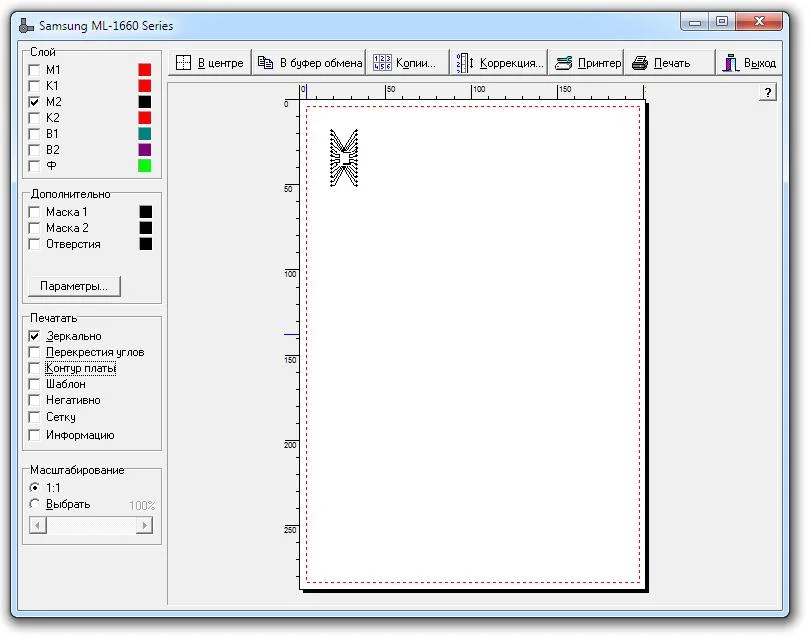
Task: Copy to clipboard with 'В буфер обмена'
Action: 309,63
